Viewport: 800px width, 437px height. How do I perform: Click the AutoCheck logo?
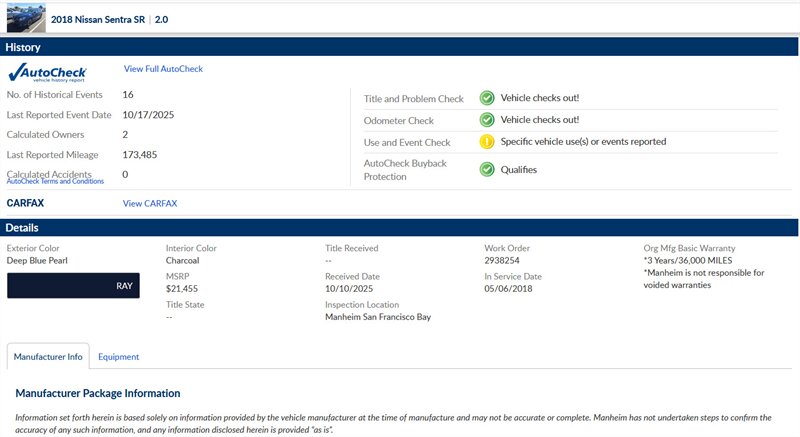(47, 72)
